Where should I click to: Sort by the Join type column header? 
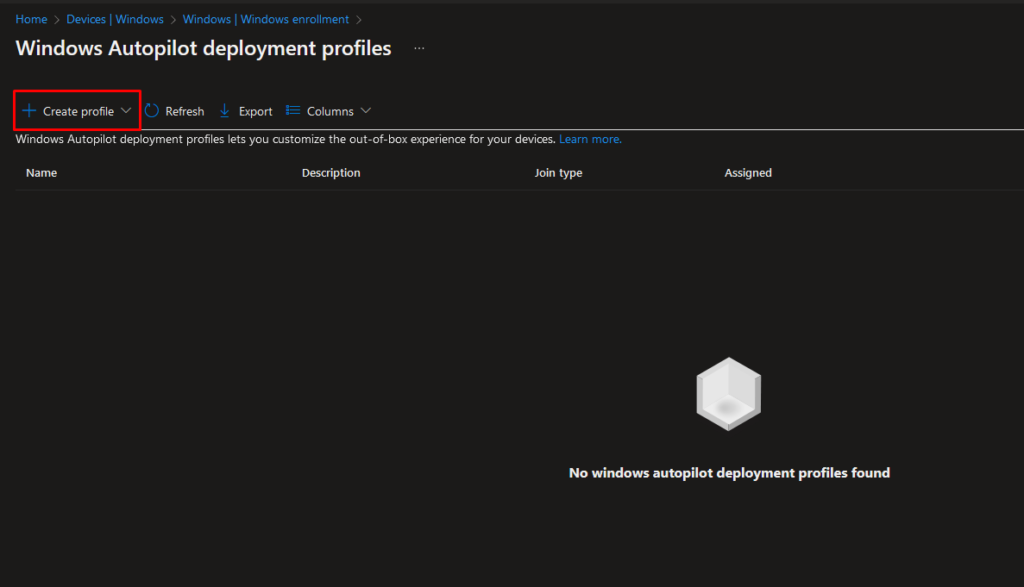coord(558,173)
